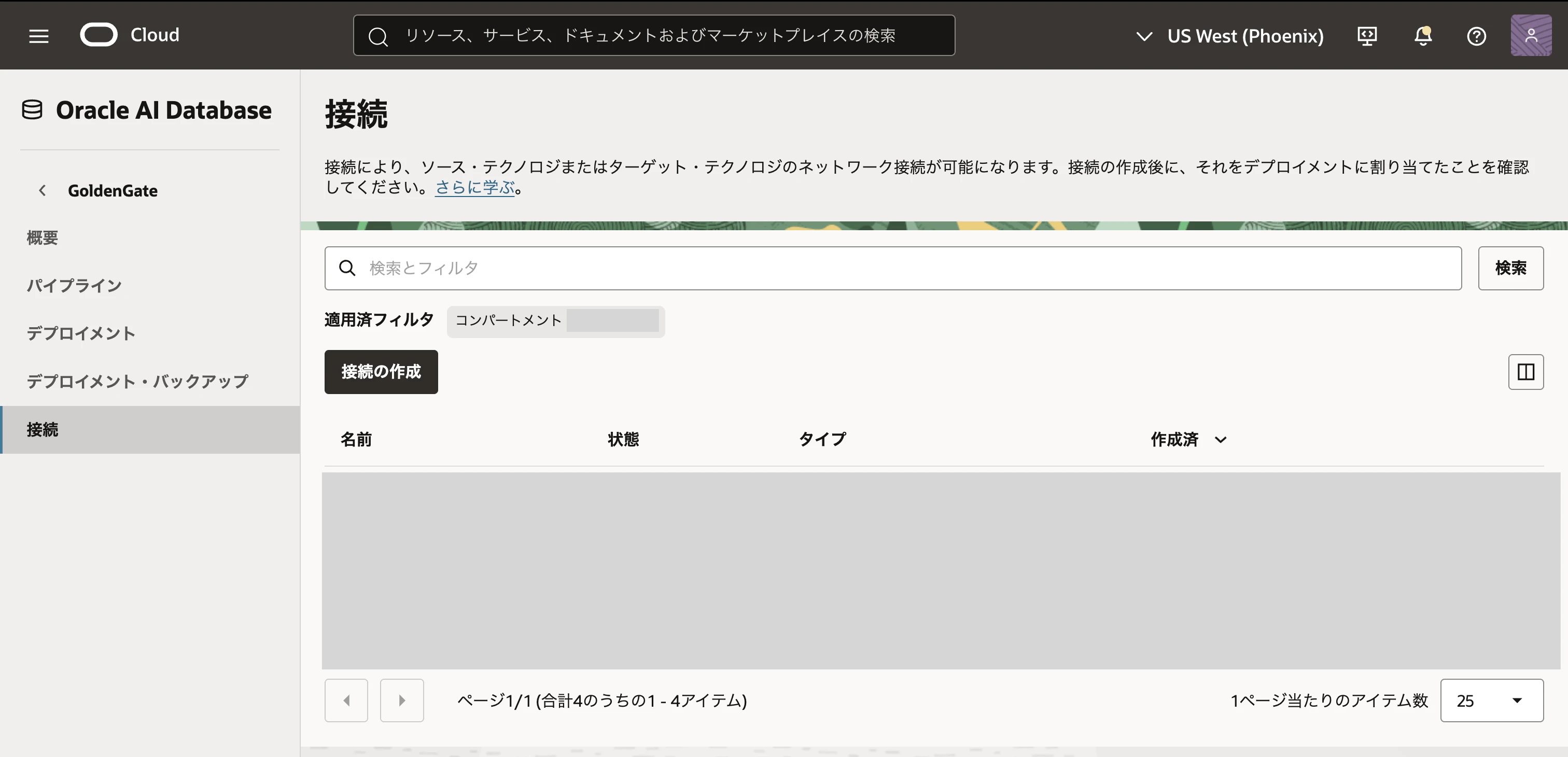Screen dimensions: 1568x757
Task: Expand the US West (Phoenix) region selector
Action: (x=1229, y=36)
